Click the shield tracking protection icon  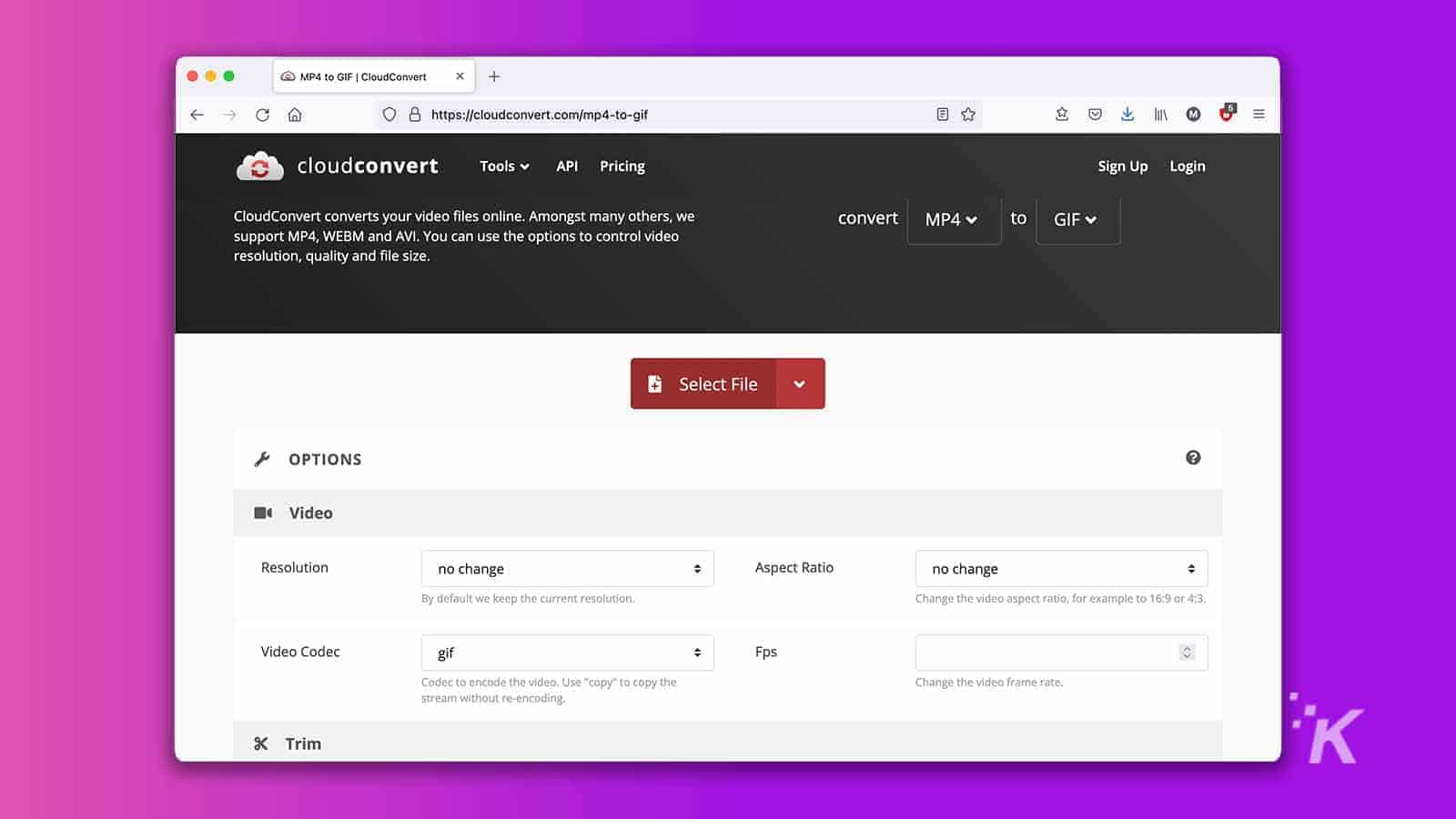[389, 115]
